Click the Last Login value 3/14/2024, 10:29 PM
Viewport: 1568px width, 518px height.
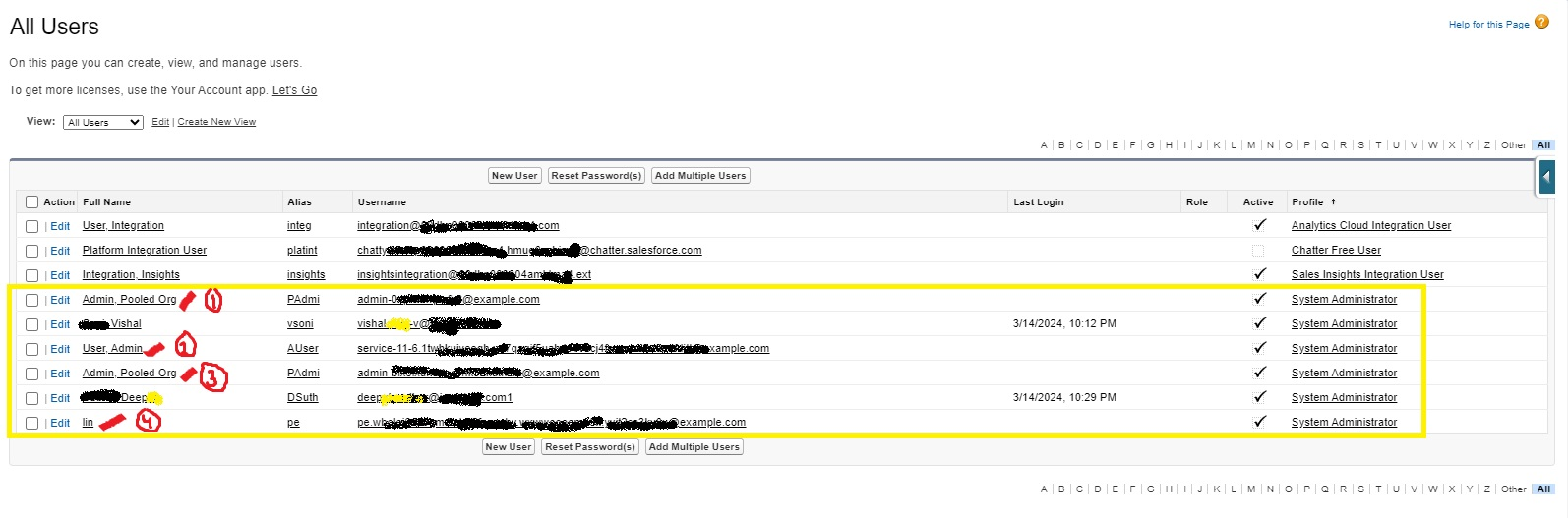1064,398
